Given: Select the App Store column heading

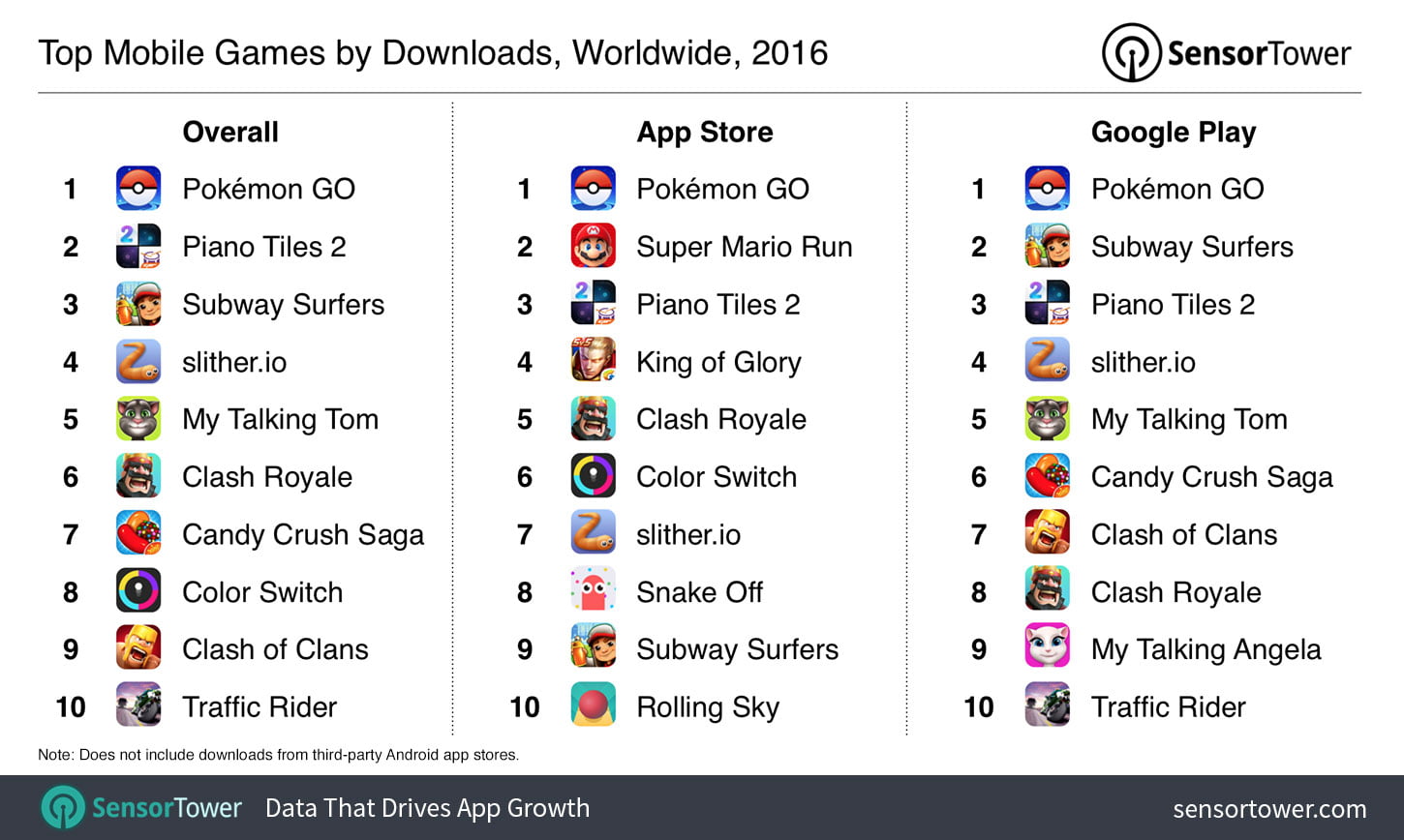Looking at the screenshot, I should point(704,132).
